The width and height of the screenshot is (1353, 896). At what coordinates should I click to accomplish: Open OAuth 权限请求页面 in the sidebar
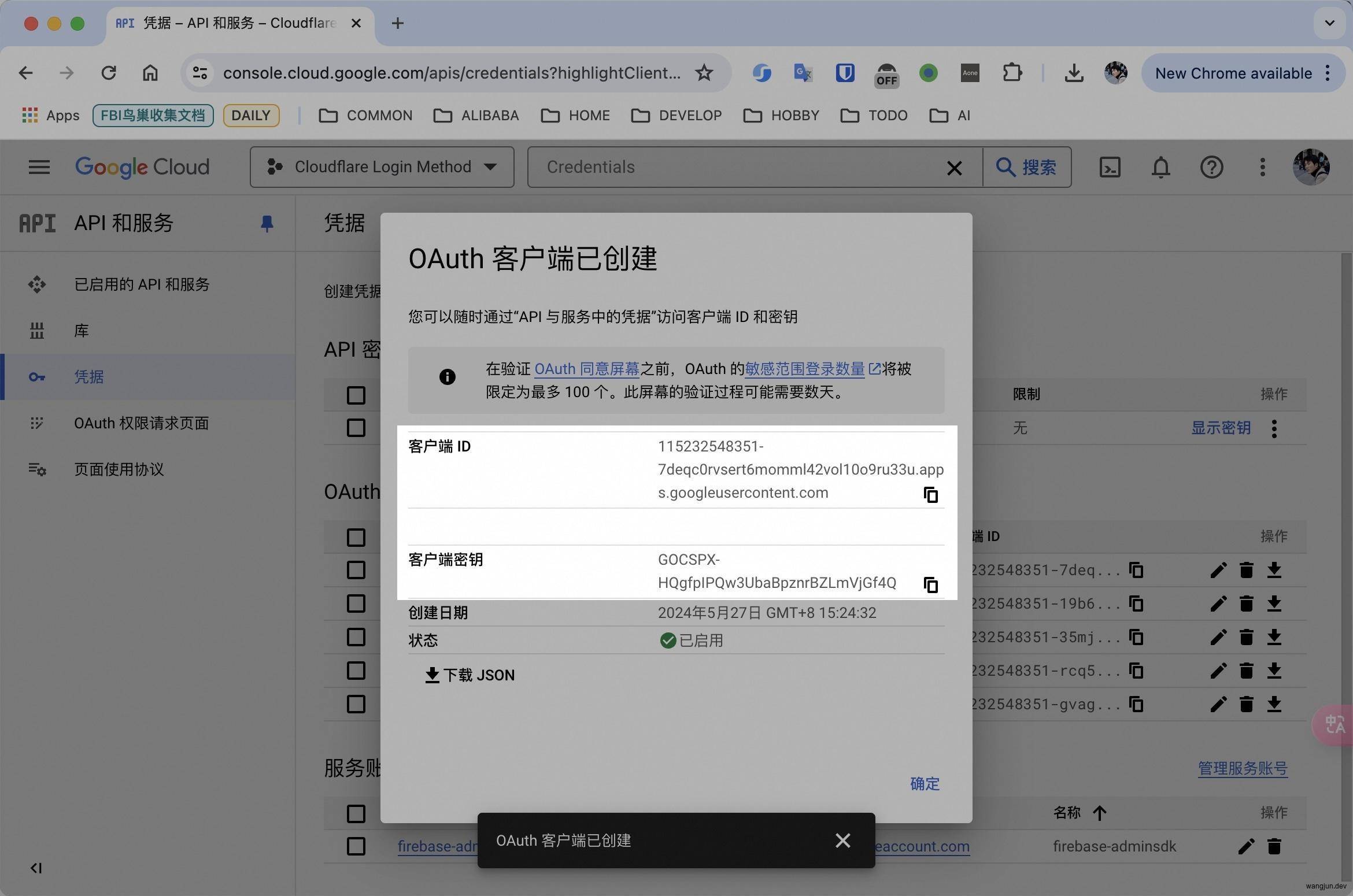pos(141,423)
